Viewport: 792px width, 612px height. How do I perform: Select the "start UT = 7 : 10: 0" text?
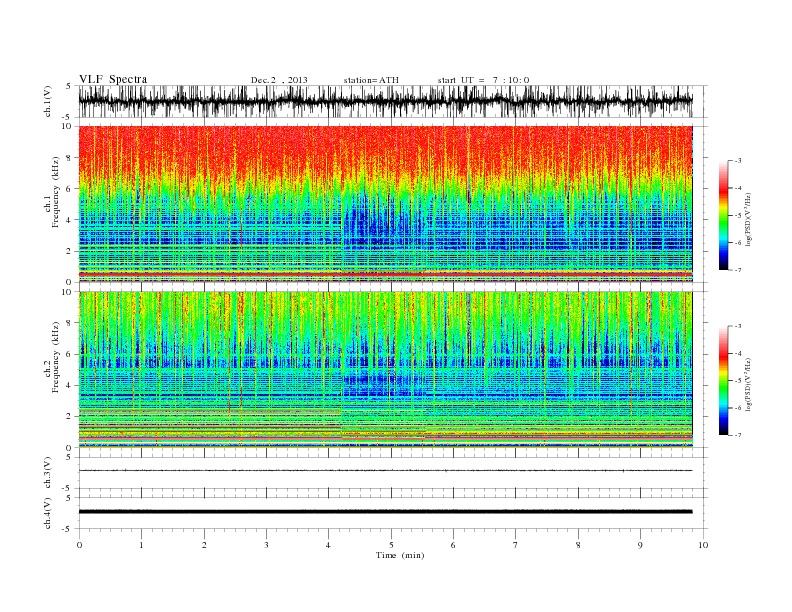tap(483, 80)
